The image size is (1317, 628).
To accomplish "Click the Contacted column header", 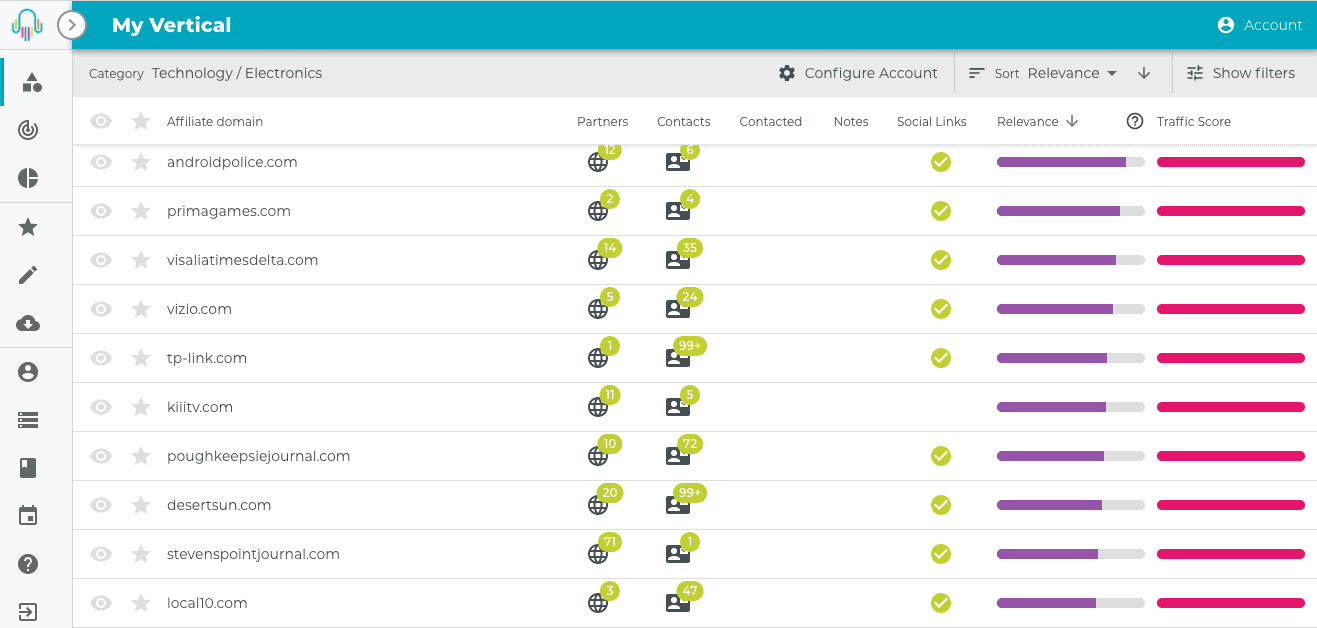I will tap(771, 121).
